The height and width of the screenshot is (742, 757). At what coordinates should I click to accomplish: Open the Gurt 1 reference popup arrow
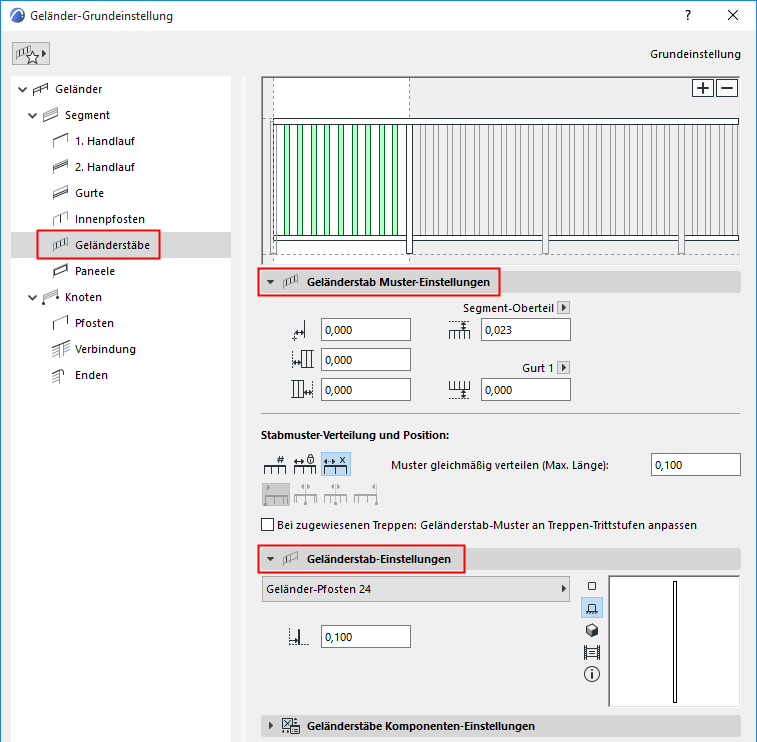(563, 367)
